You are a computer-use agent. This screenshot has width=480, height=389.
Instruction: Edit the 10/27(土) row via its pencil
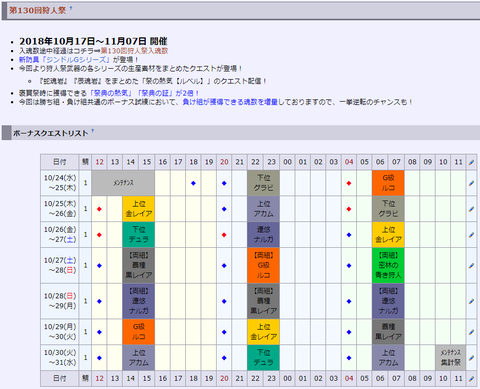tap(471, 266)
